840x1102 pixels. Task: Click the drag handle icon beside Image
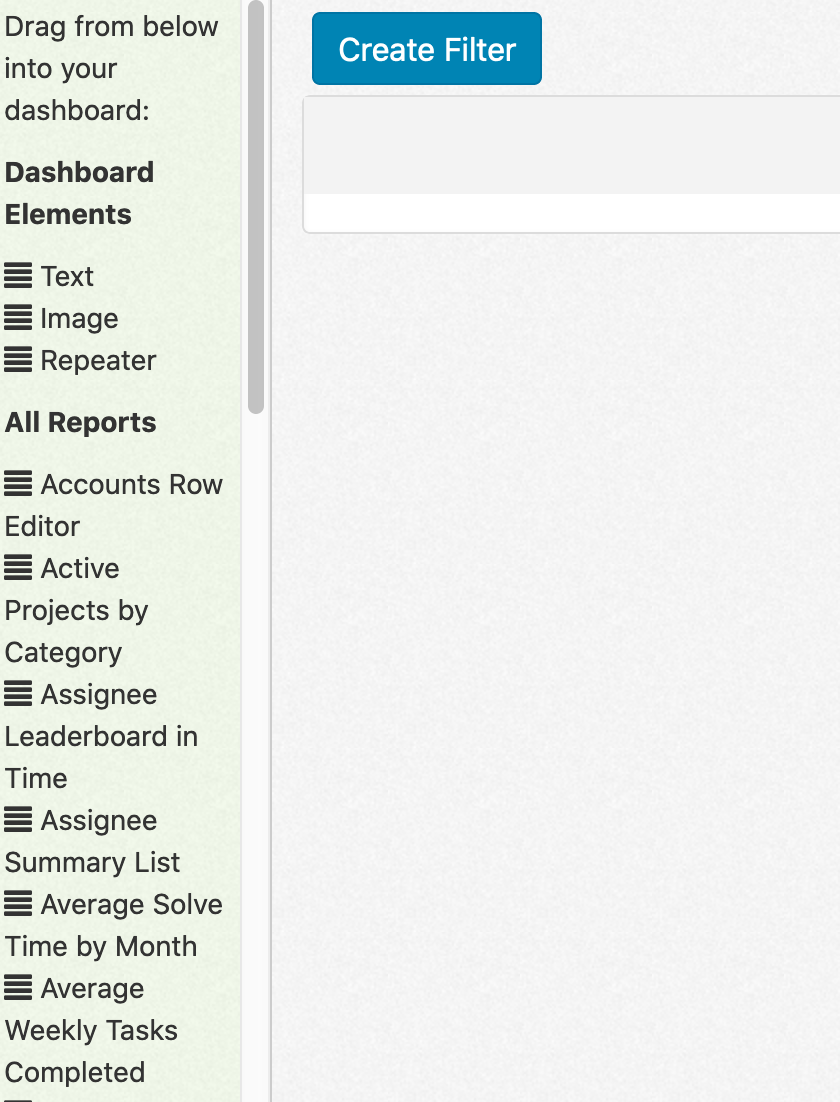tap(18, 319)
